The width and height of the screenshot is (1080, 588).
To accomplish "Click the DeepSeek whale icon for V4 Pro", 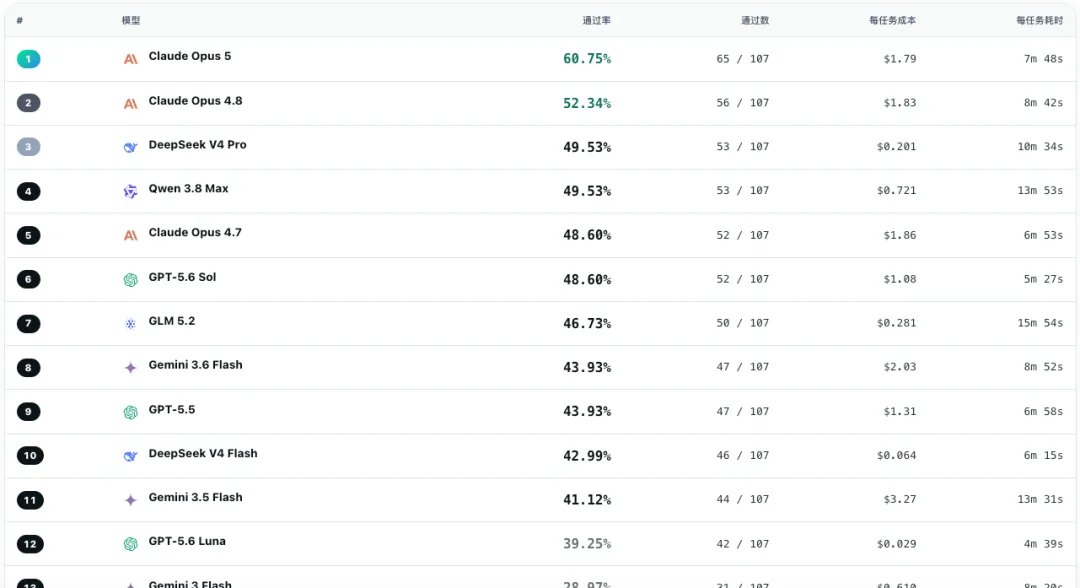I will click(x=130, y=147).
